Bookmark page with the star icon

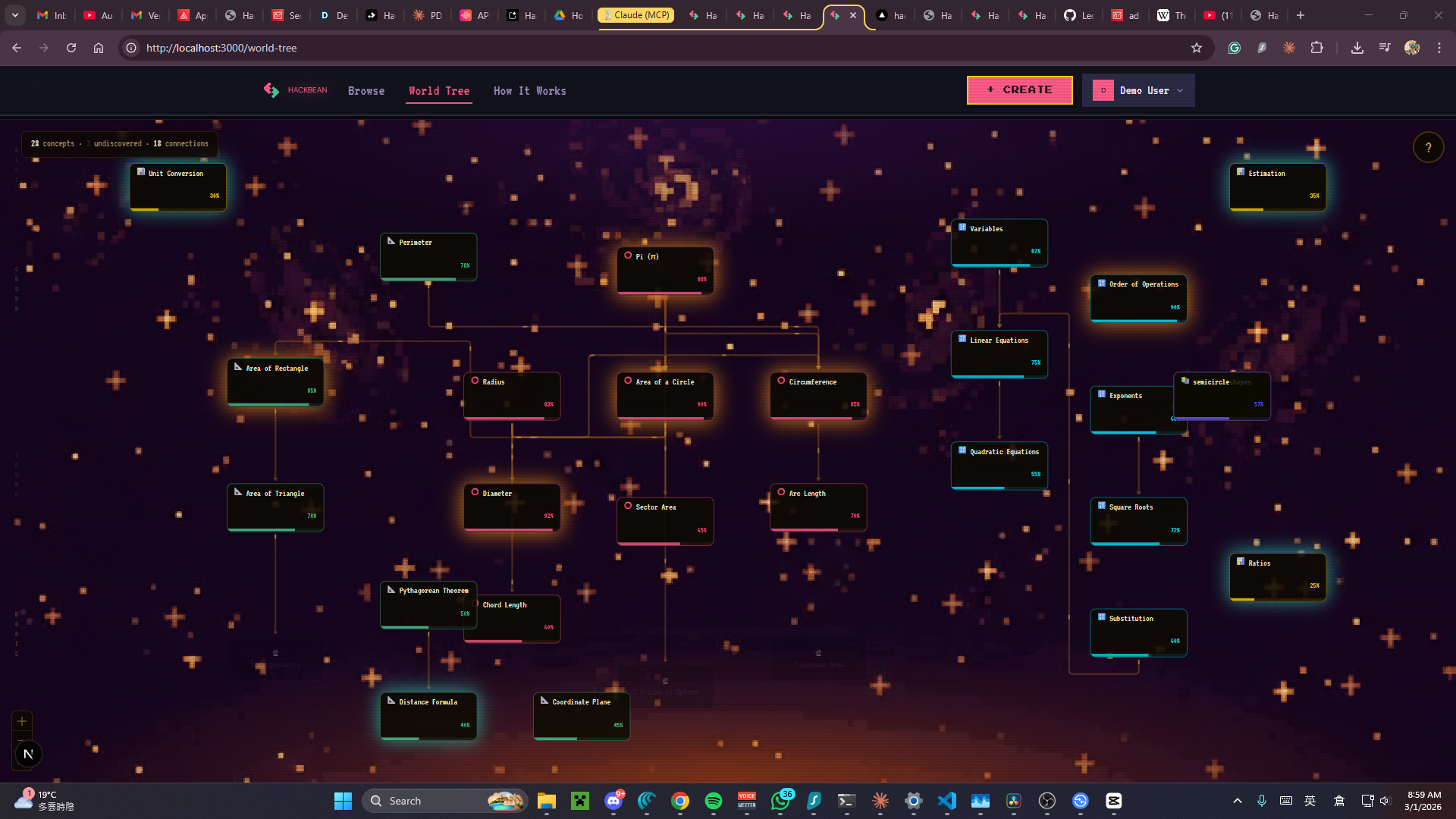coord(1197,48)
